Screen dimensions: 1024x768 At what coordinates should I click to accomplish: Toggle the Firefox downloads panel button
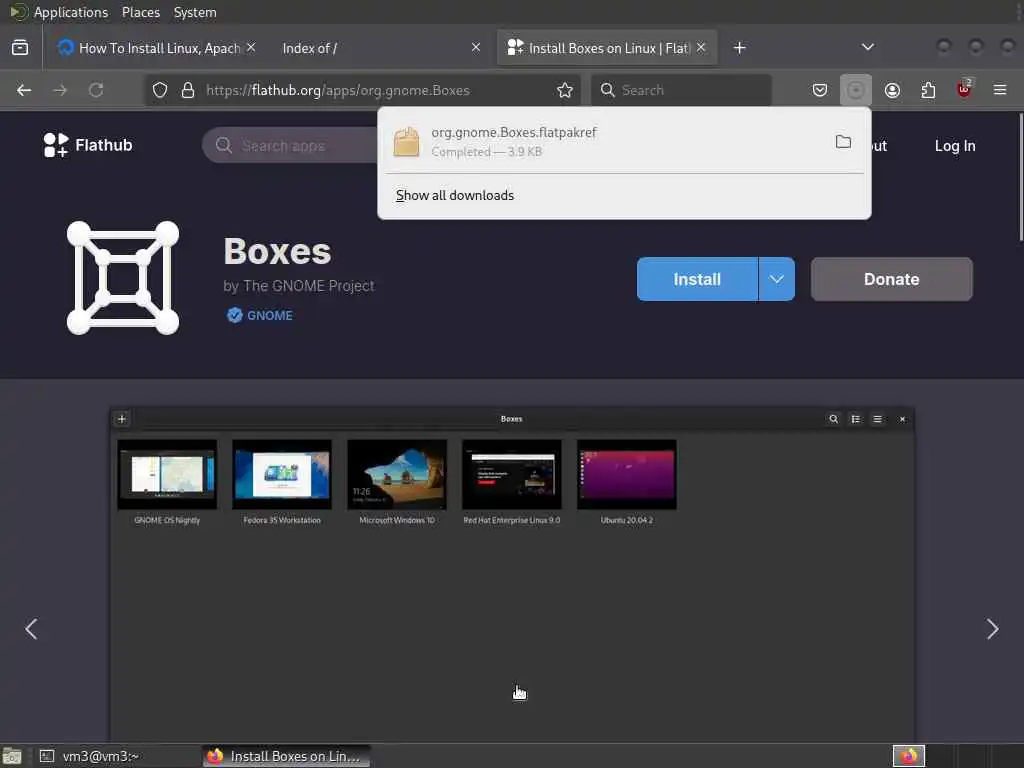point(856,90)
